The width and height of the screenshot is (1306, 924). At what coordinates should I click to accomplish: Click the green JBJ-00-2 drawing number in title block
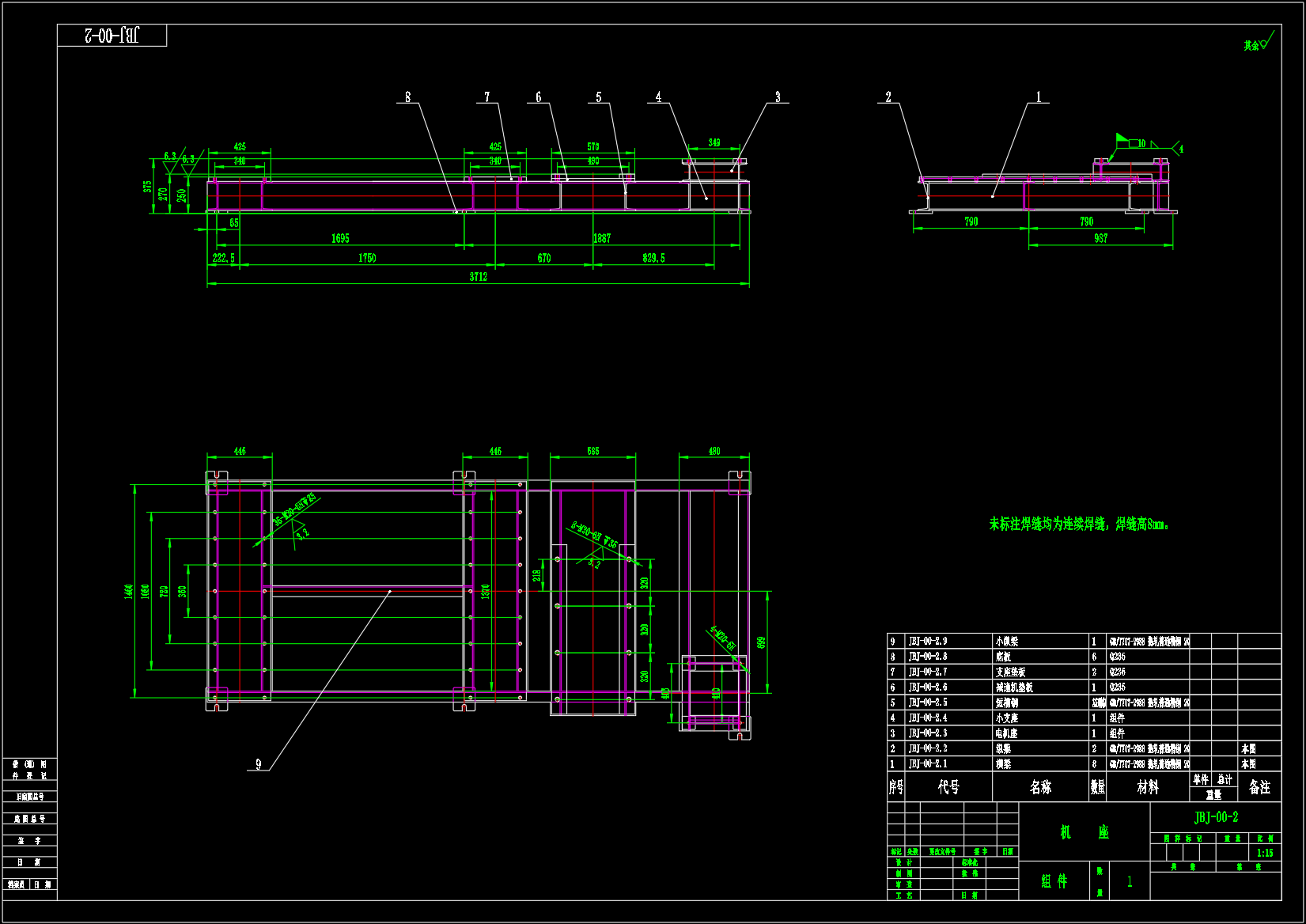[1216, 817]
